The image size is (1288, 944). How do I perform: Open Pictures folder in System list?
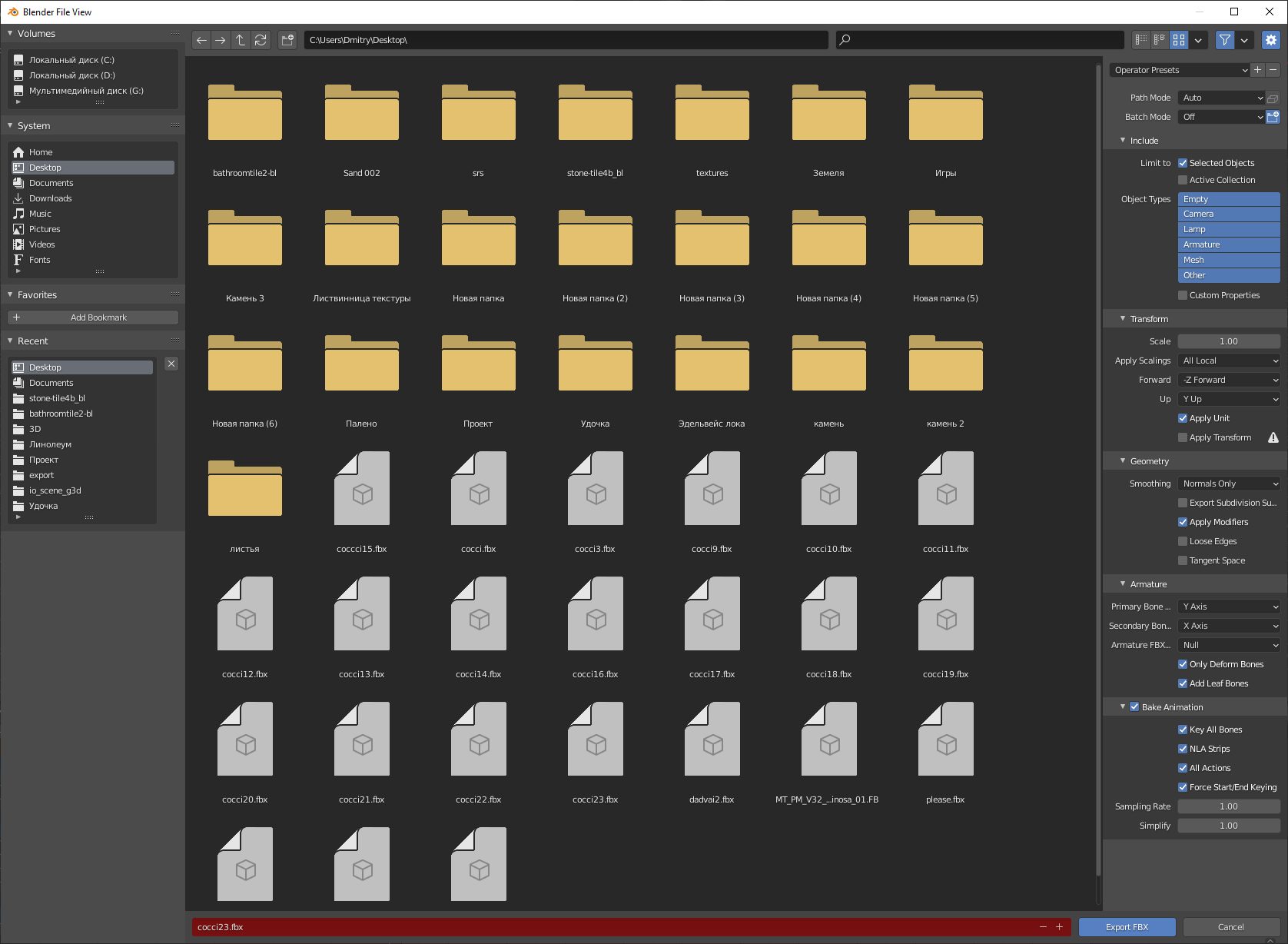coord(92,229)
